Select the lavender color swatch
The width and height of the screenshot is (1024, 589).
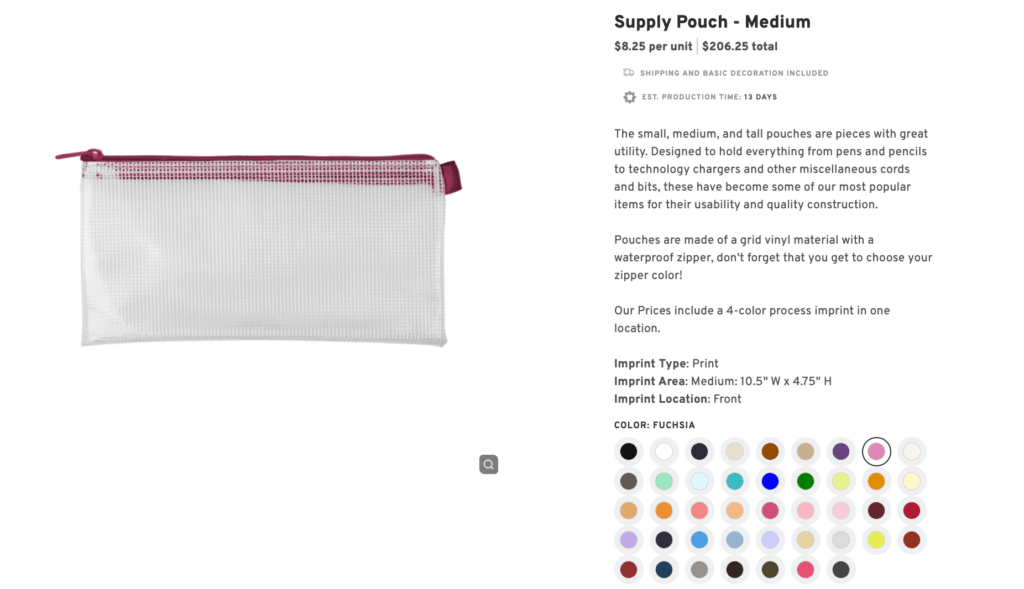point(628,540)
